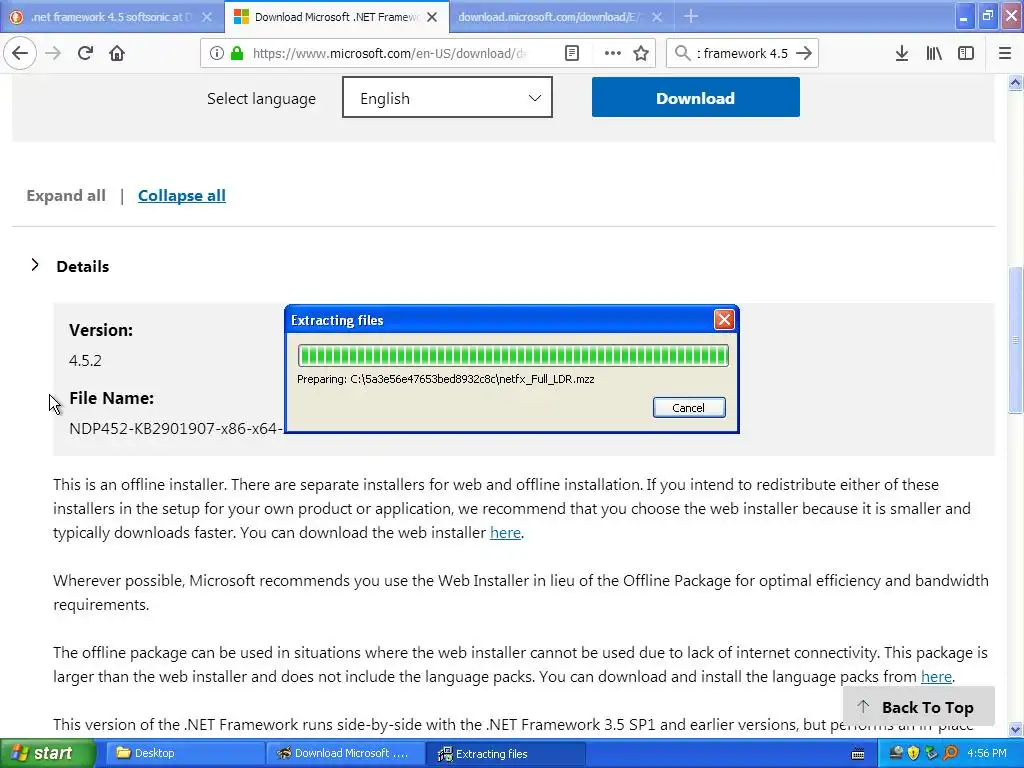
Task: Click Back To Top button
Action: coord(918,707)
